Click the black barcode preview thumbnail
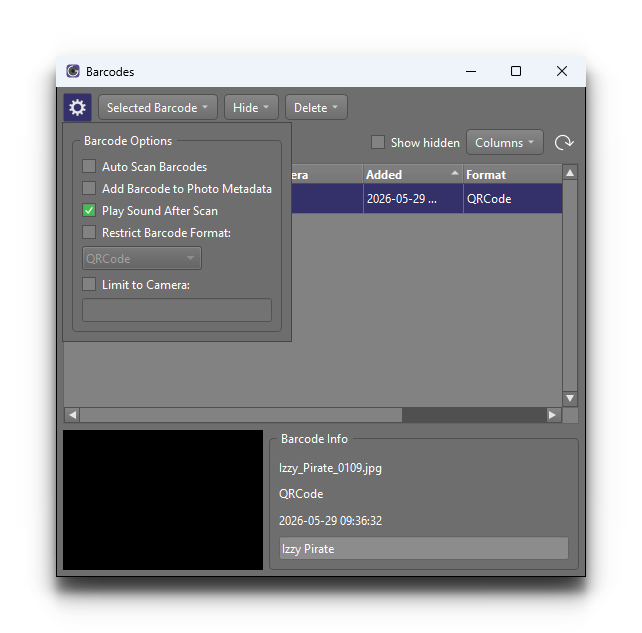The height and width of the screenshot is (633, 642). (163, 500)
